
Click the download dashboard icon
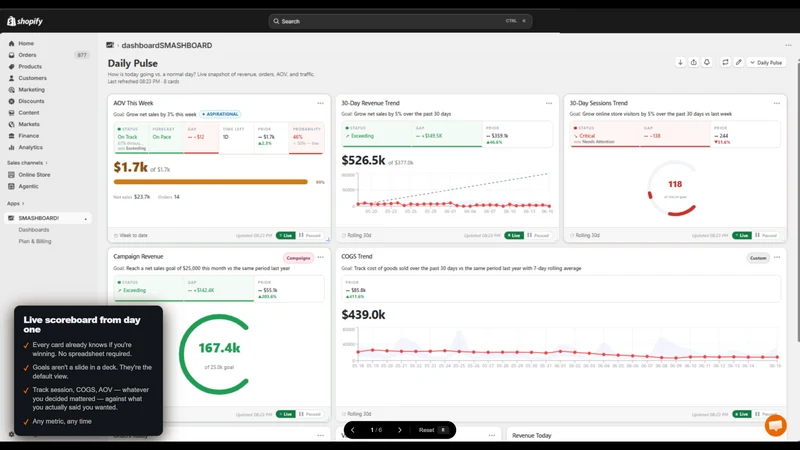(x=680, y=62)
